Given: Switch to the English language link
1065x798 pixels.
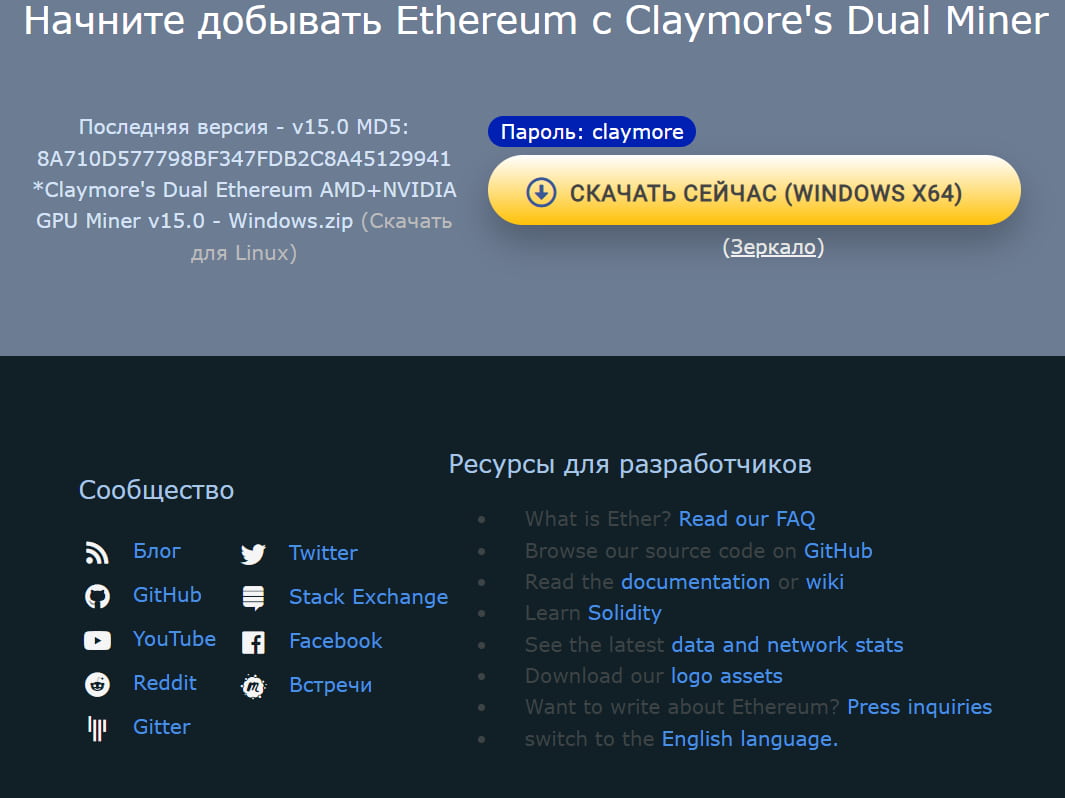Looking at the screenshot, I should tap(750, 739).
